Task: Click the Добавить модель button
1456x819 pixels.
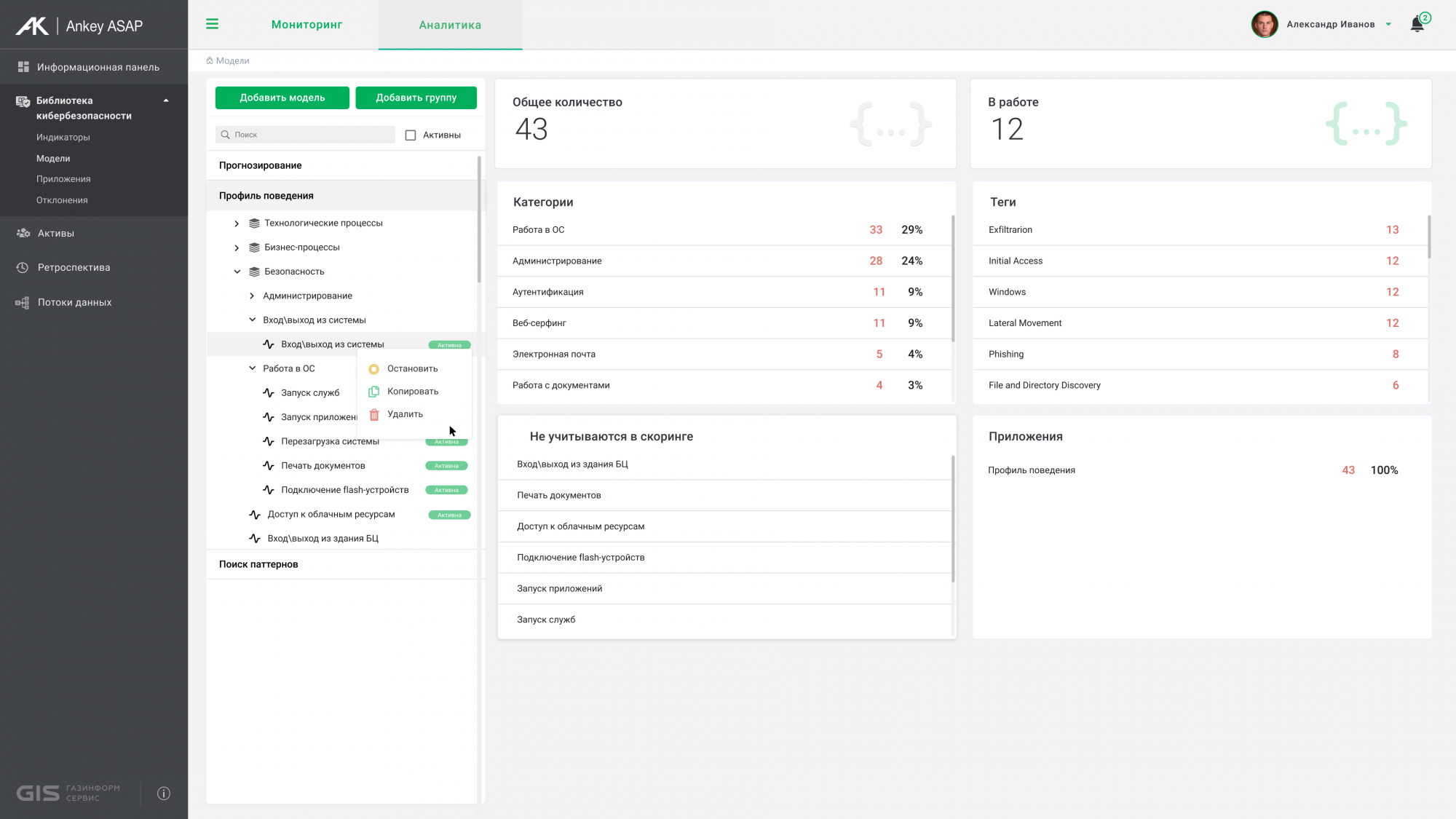Action: pyautogui.click(x=282, y=98)
